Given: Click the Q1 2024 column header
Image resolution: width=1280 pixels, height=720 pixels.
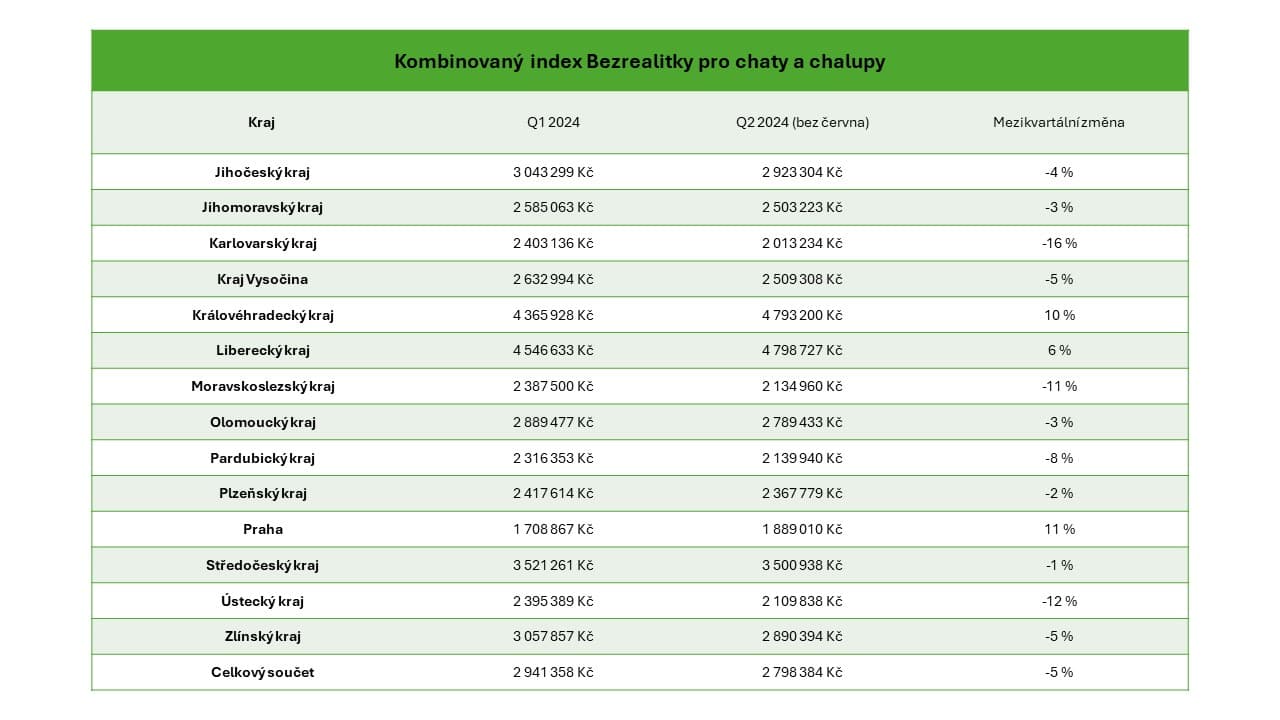Looking at the screenshot, I should click(x=553, y=123).
